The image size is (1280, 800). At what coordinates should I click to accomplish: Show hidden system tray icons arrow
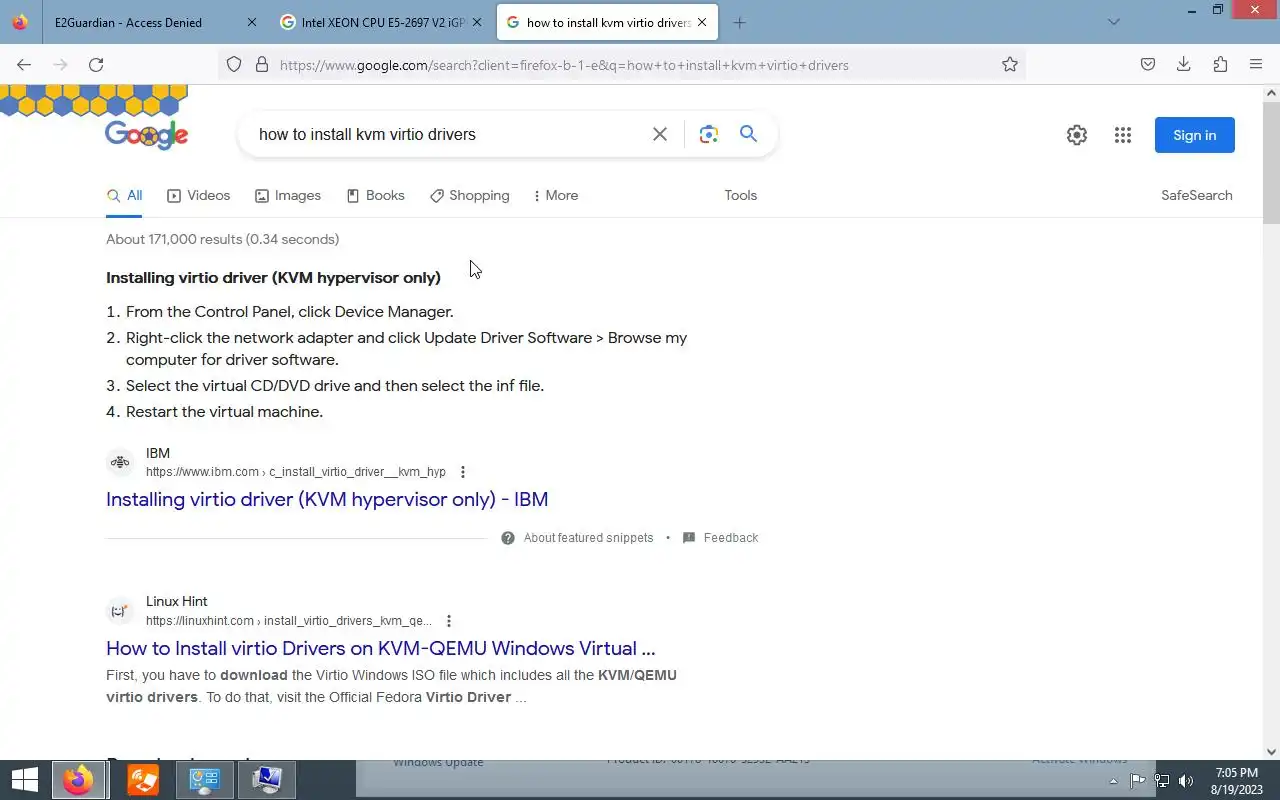point(1114,781)
